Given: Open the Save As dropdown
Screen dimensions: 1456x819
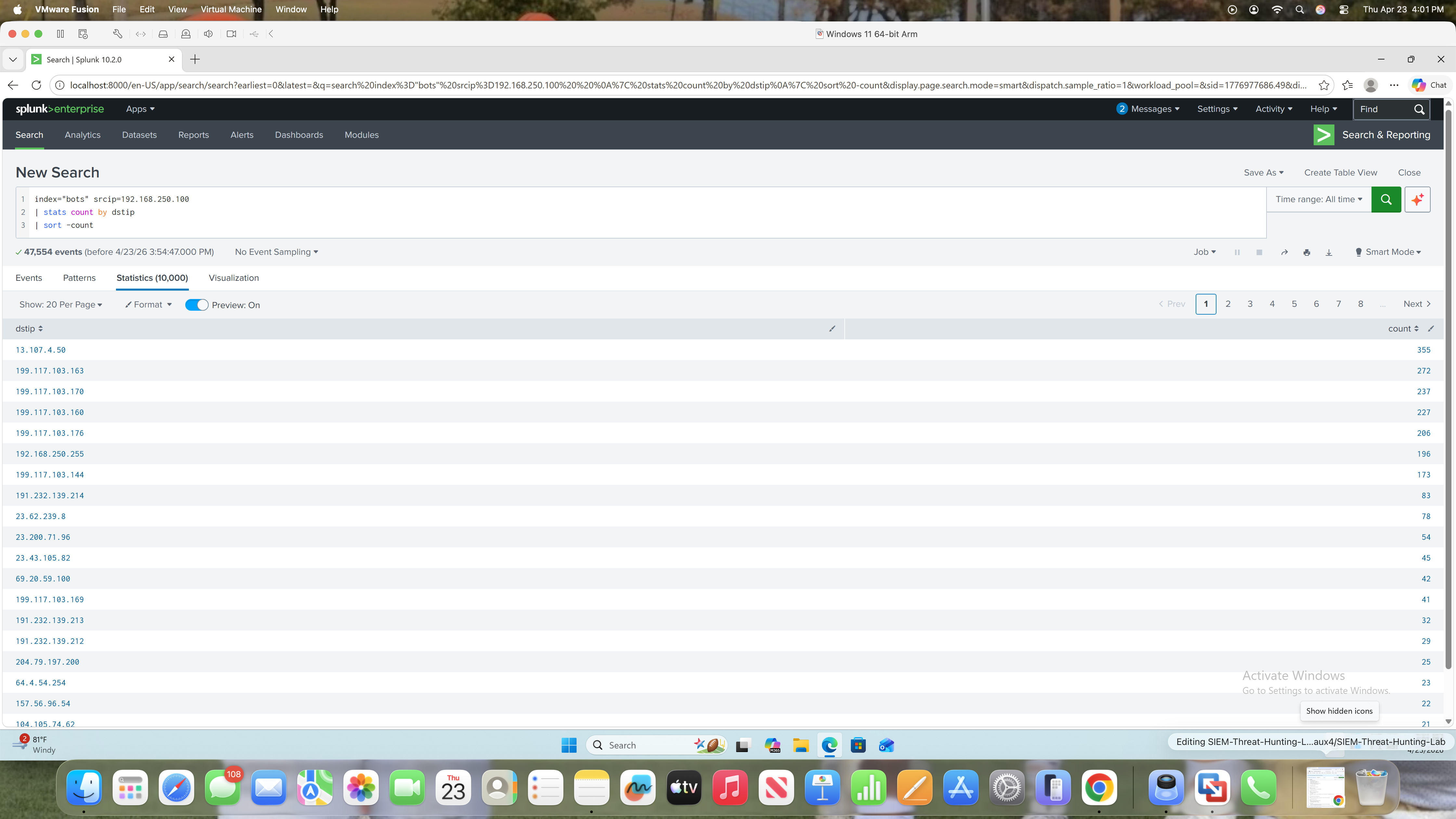Looking at the screenshot, I should point(1264,173).
